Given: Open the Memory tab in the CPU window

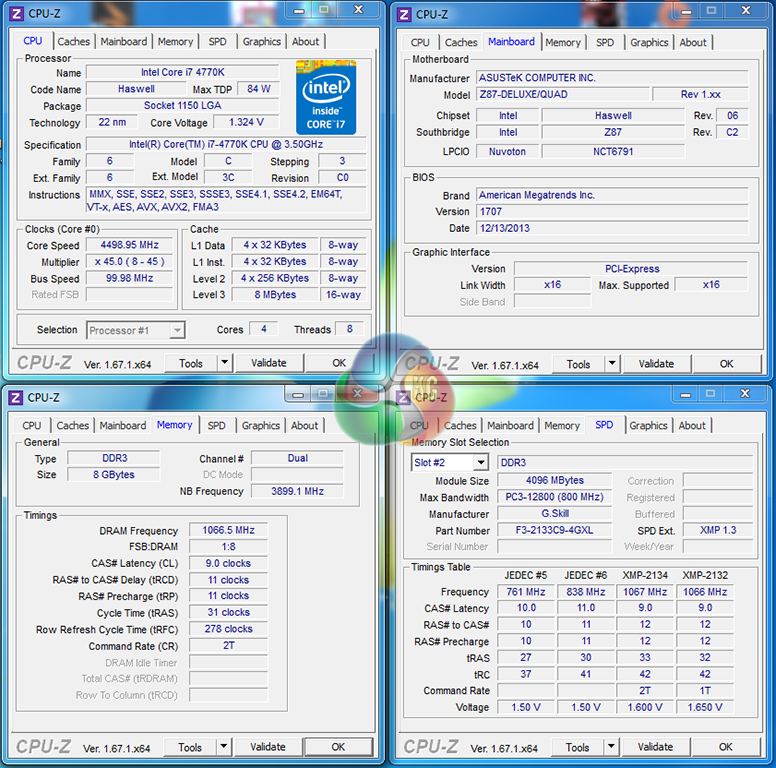Looking at the screenshot, I should [175, 42].
